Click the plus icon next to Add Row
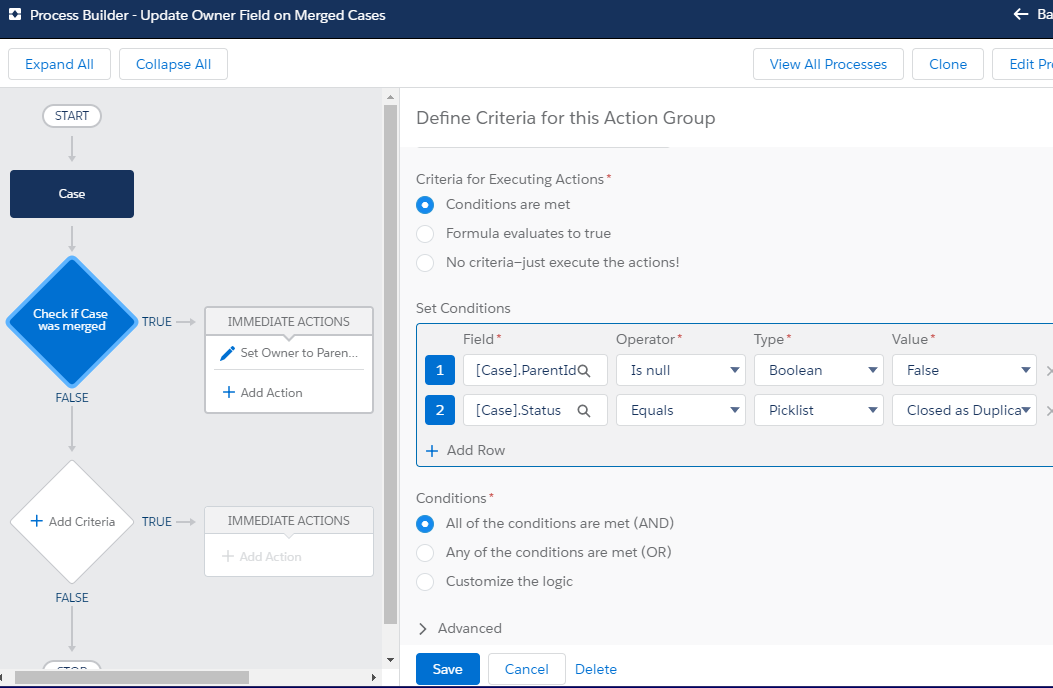 (x=432, y=451)
